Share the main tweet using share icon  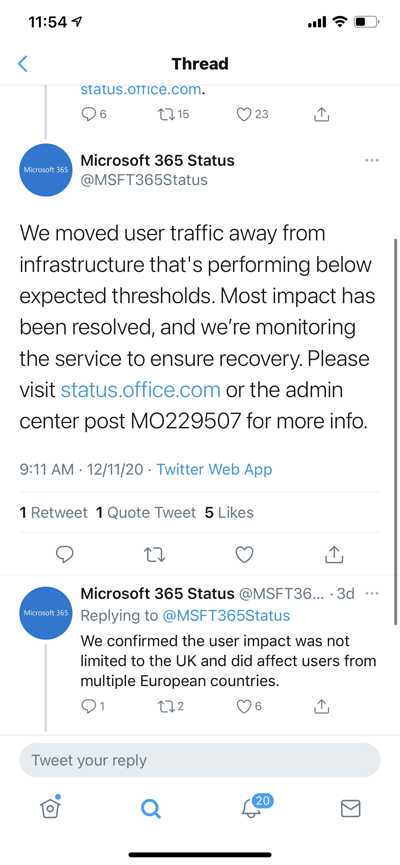tap(334, 554)
